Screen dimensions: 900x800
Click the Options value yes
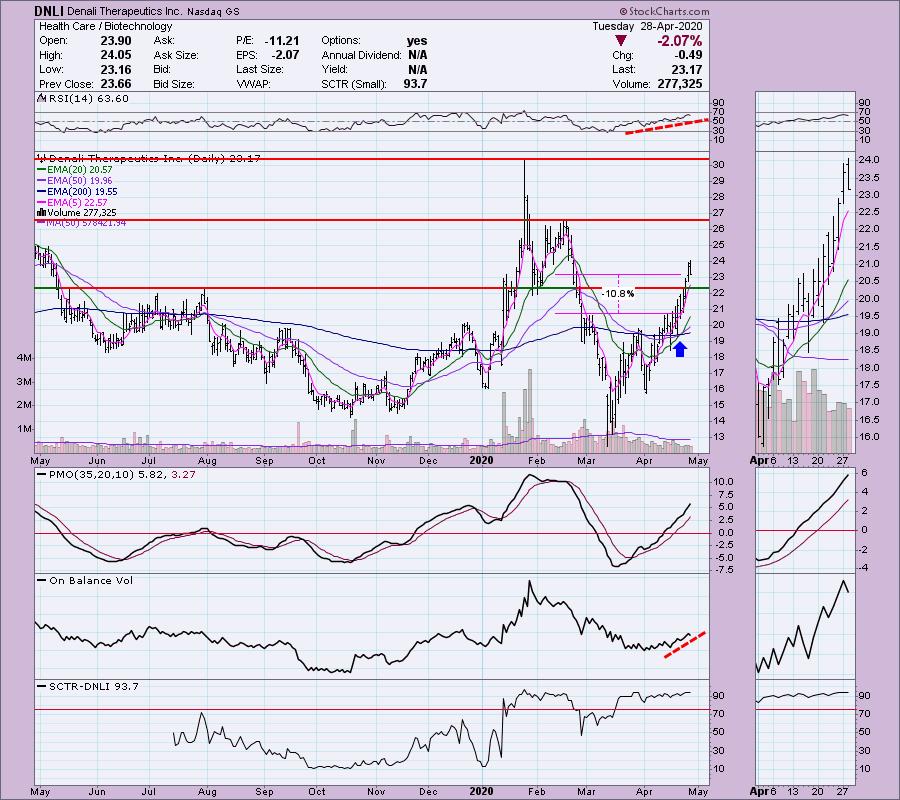click(x=417, y=41)
